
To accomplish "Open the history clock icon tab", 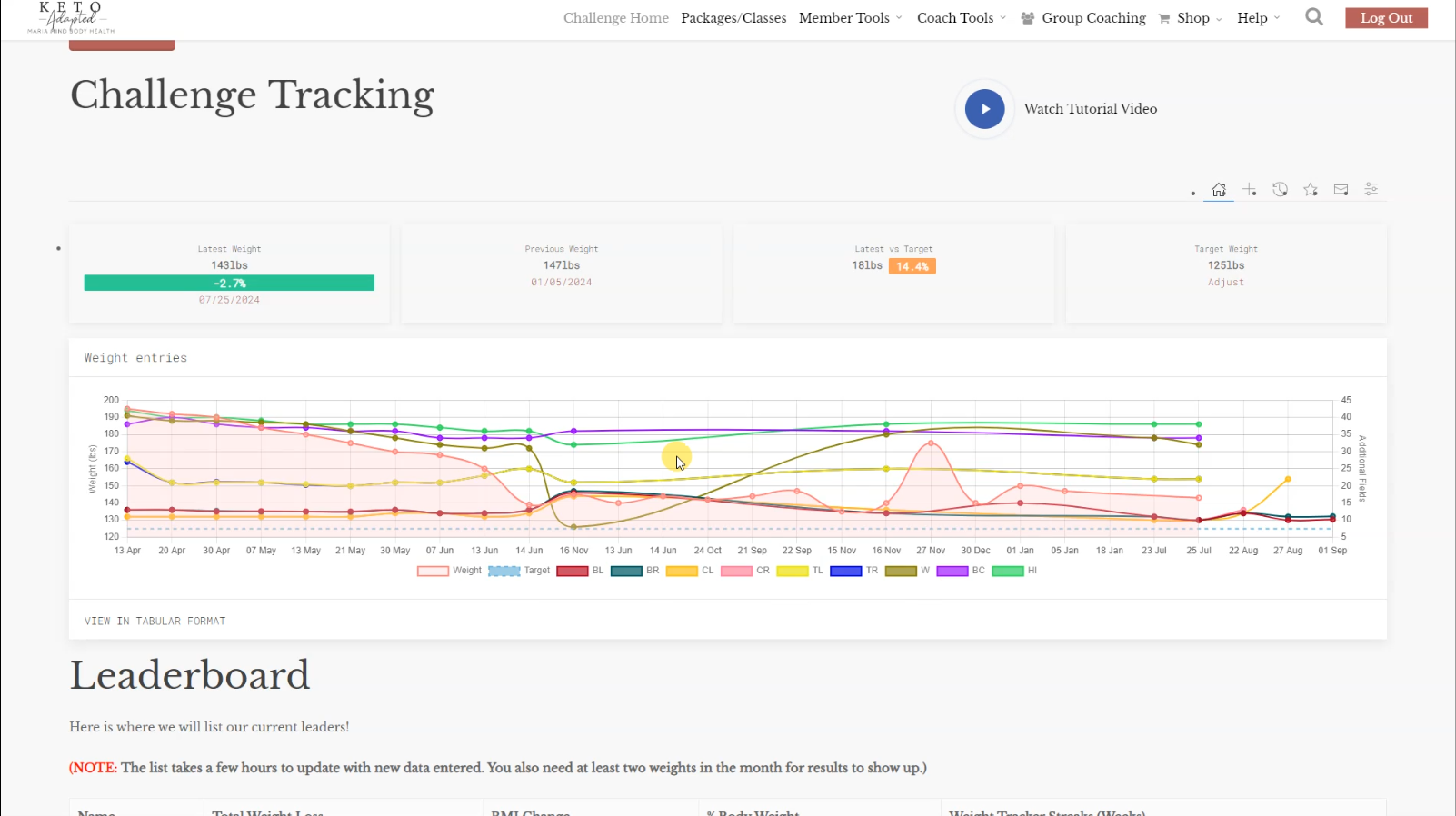I will pos(1280,190).
